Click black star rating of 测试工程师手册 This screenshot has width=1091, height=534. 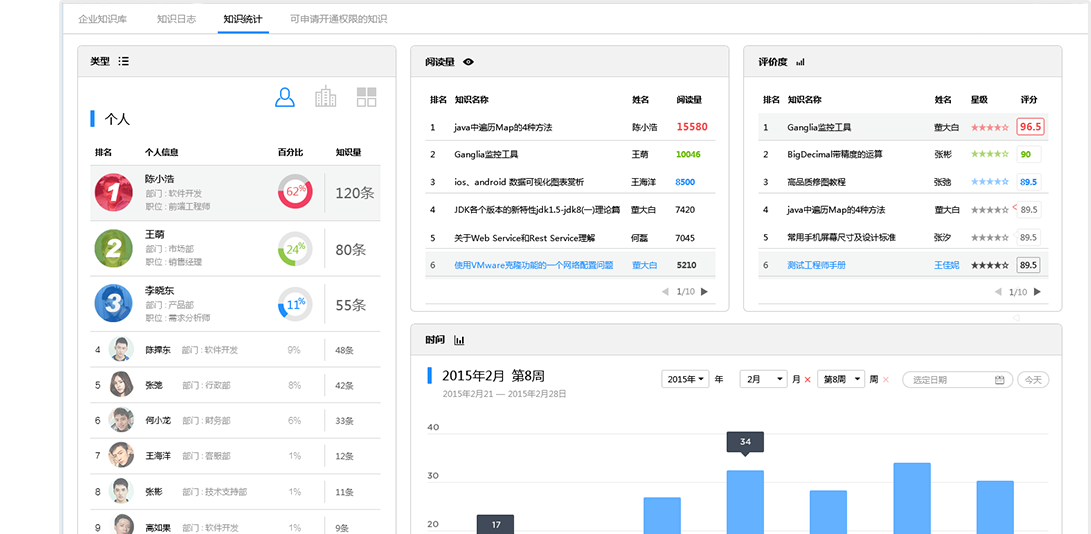[x=989, y=265]
